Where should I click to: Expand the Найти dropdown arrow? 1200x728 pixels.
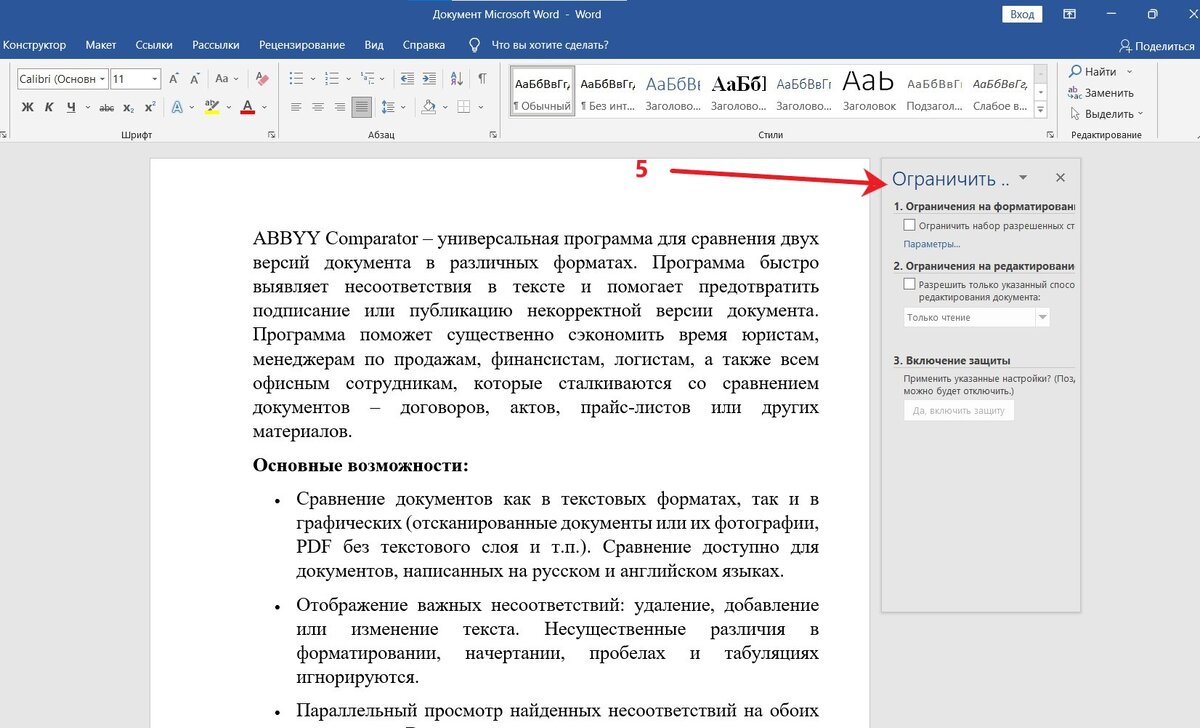pyautogui.click(x=1129, y=72)
